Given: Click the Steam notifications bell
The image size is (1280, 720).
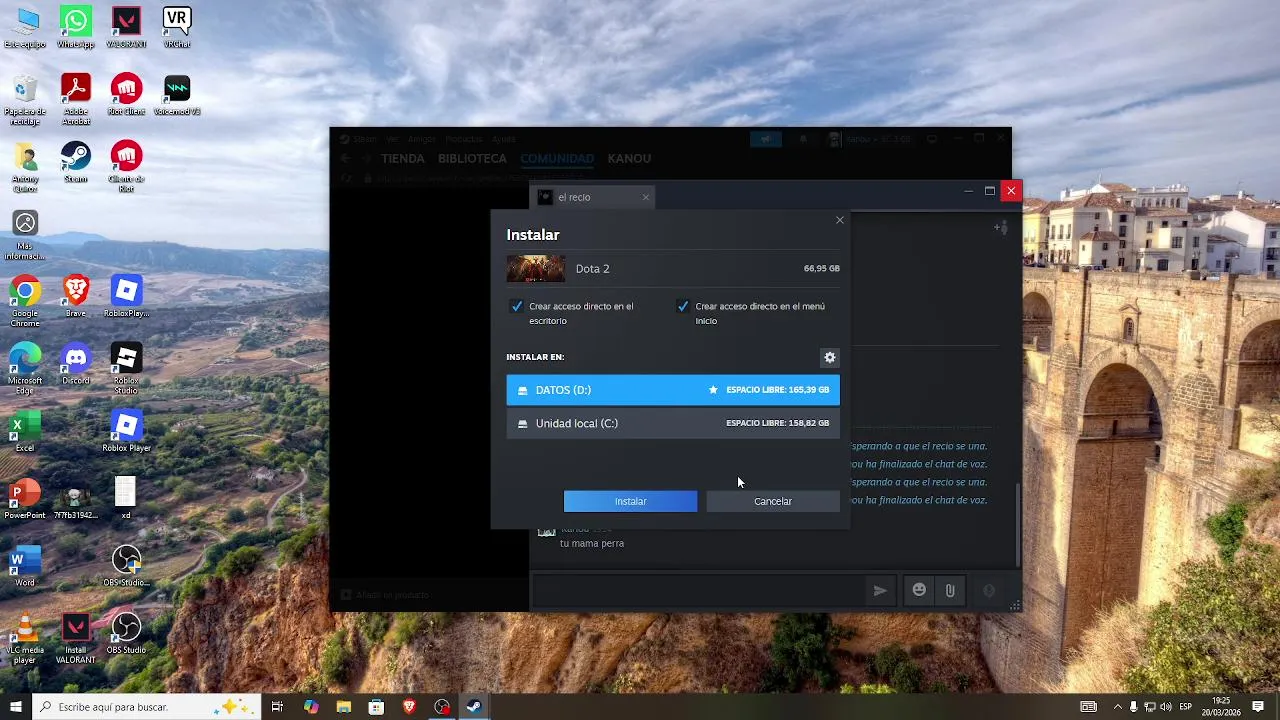Looking at the screenshot, I should 803,139.
